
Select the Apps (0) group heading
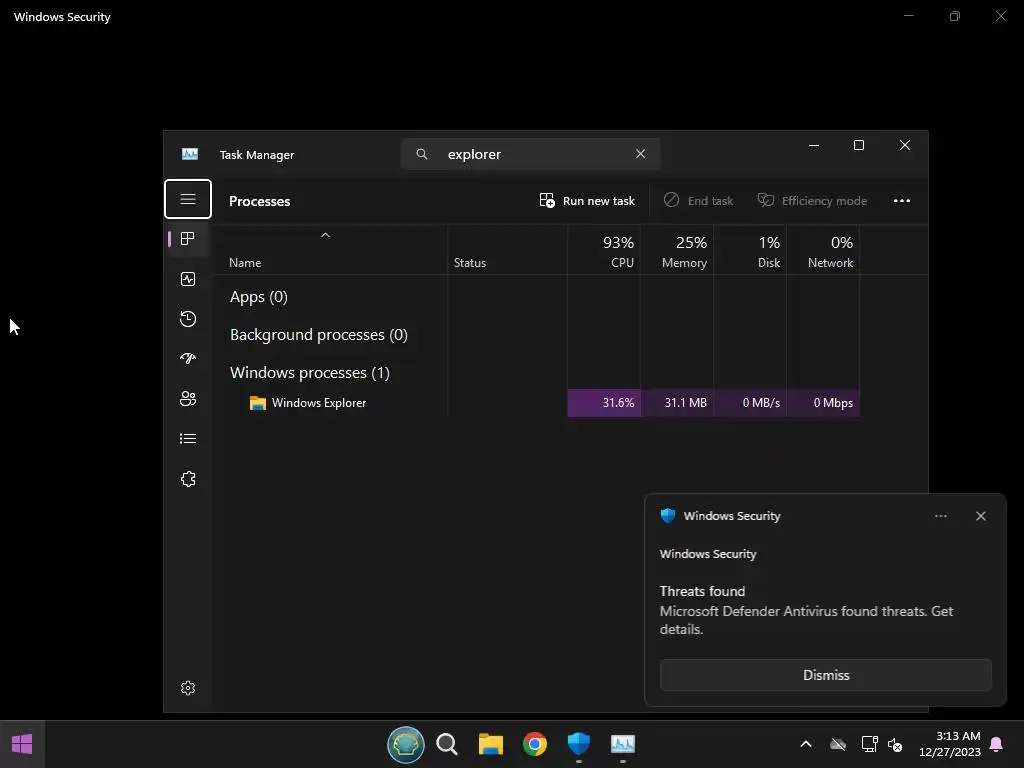[259, 297]
